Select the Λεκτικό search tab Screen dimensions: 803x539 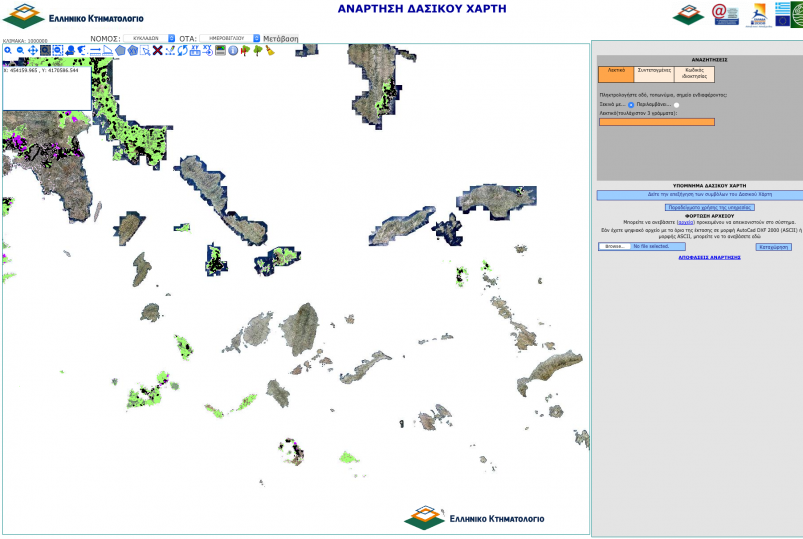[x=616, y=73]
